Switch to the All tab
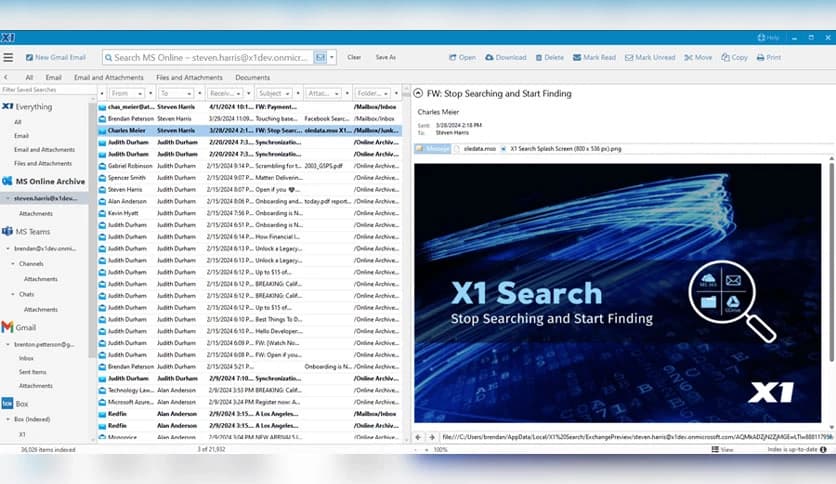This screenshot has width=836, height=484. point(29,77)
